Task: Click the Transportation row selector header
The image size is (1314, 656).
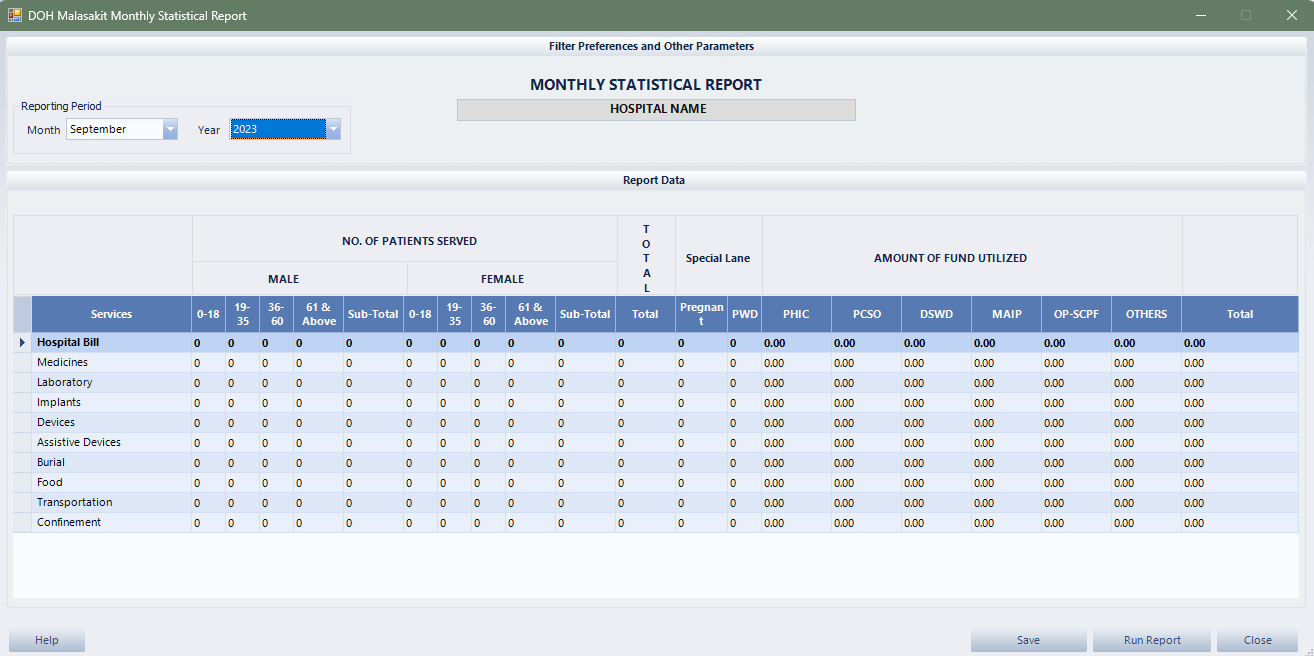Action: pos(22,503)
